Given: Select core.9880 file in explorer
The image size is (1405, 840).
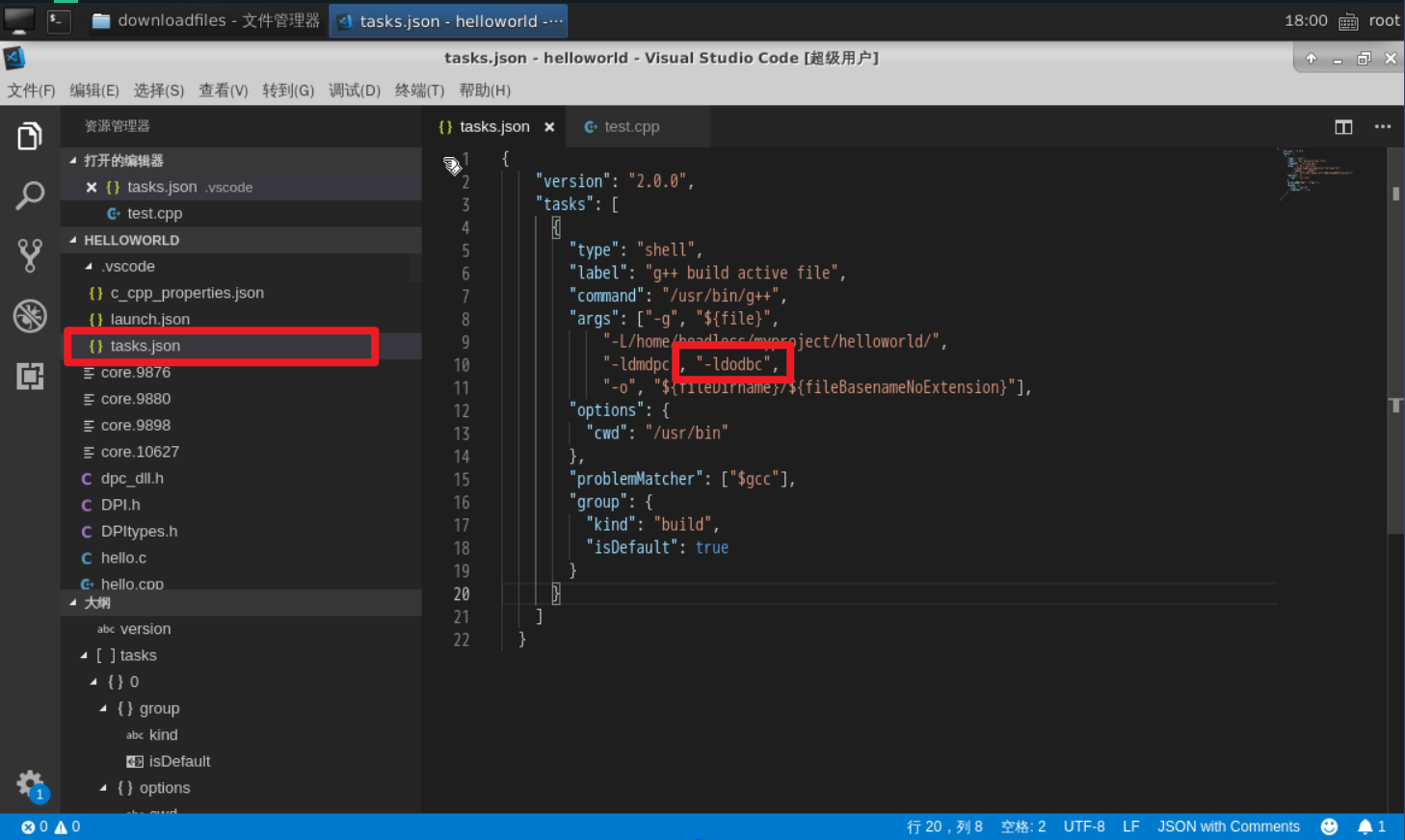Looking at the screenshot, I should pos(241,399).
